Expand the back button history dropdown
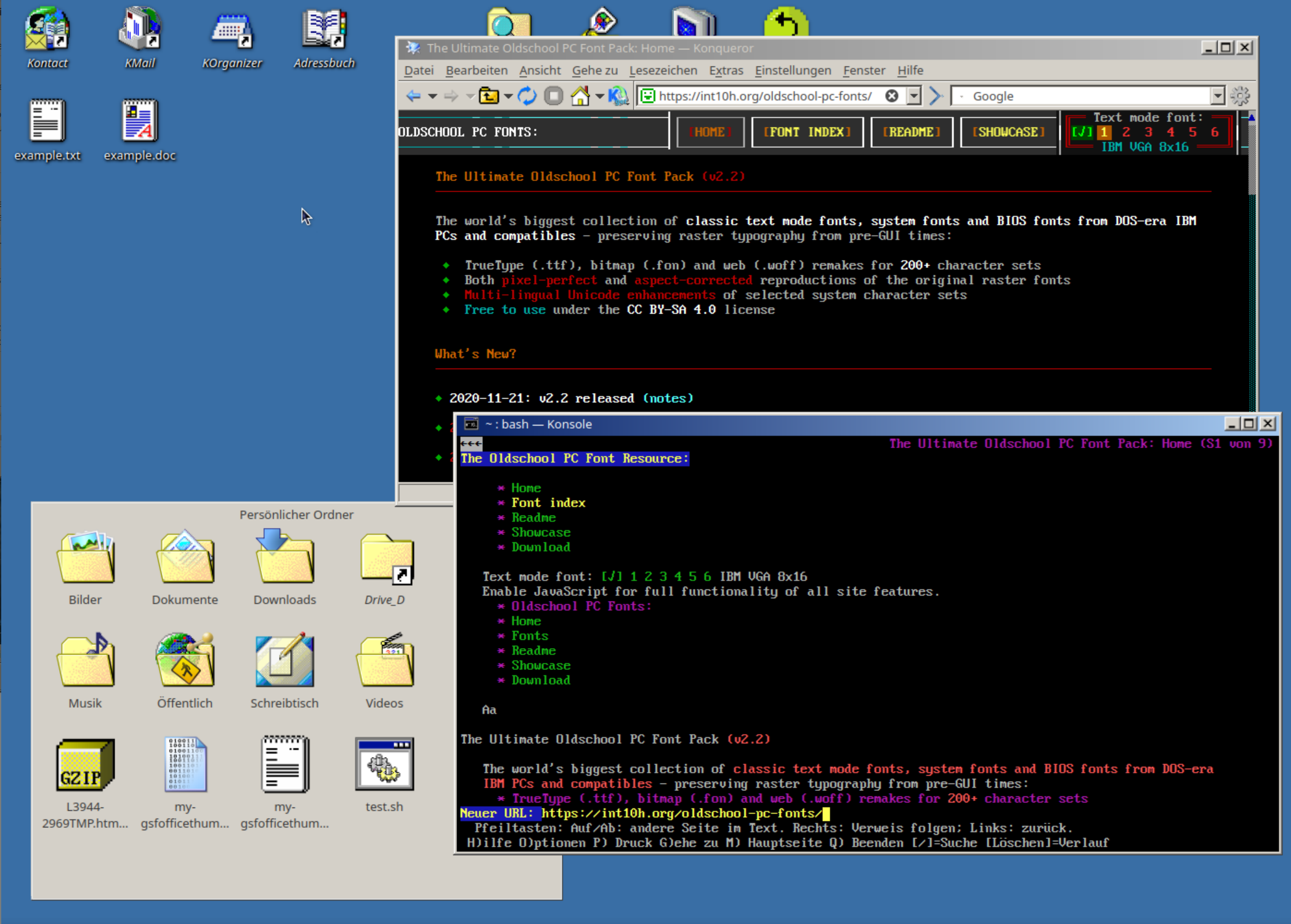 tap(432, 97)
